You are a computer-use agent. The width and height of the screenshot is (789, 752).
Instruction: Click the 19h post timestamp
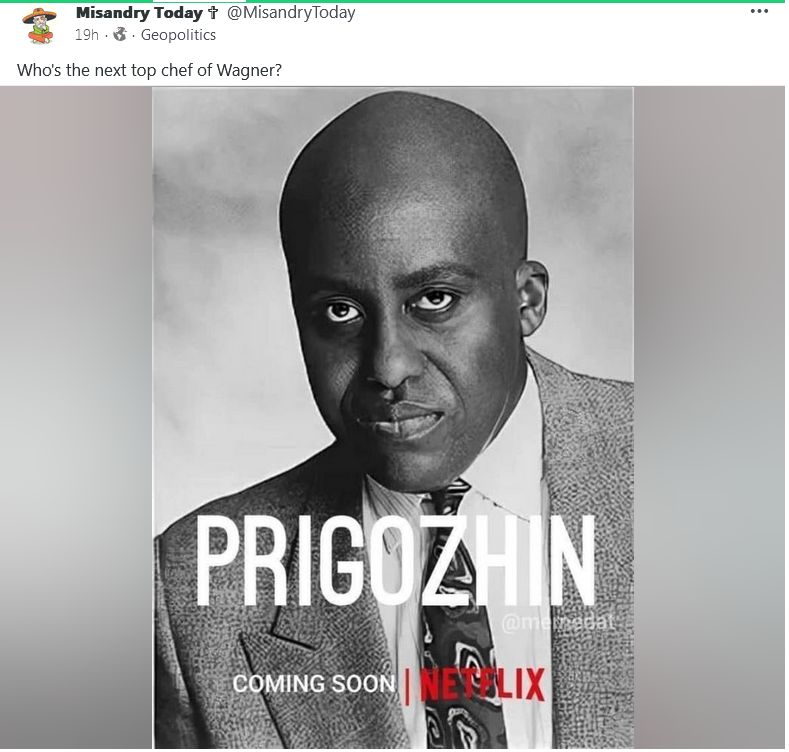coord(87,35)
